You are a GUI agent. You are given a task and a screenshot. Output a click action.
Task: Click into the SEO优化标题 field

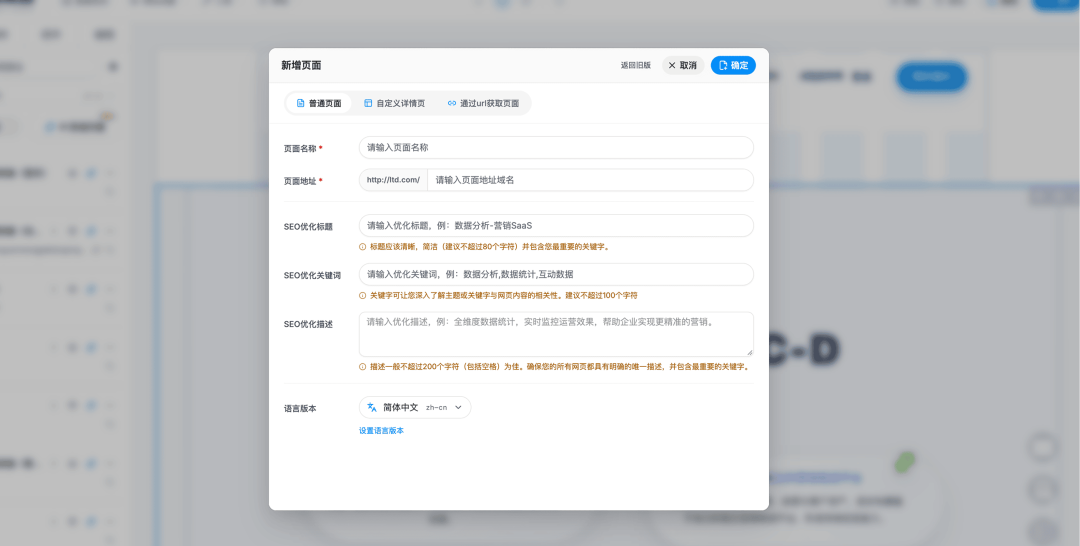click(556, 226)
